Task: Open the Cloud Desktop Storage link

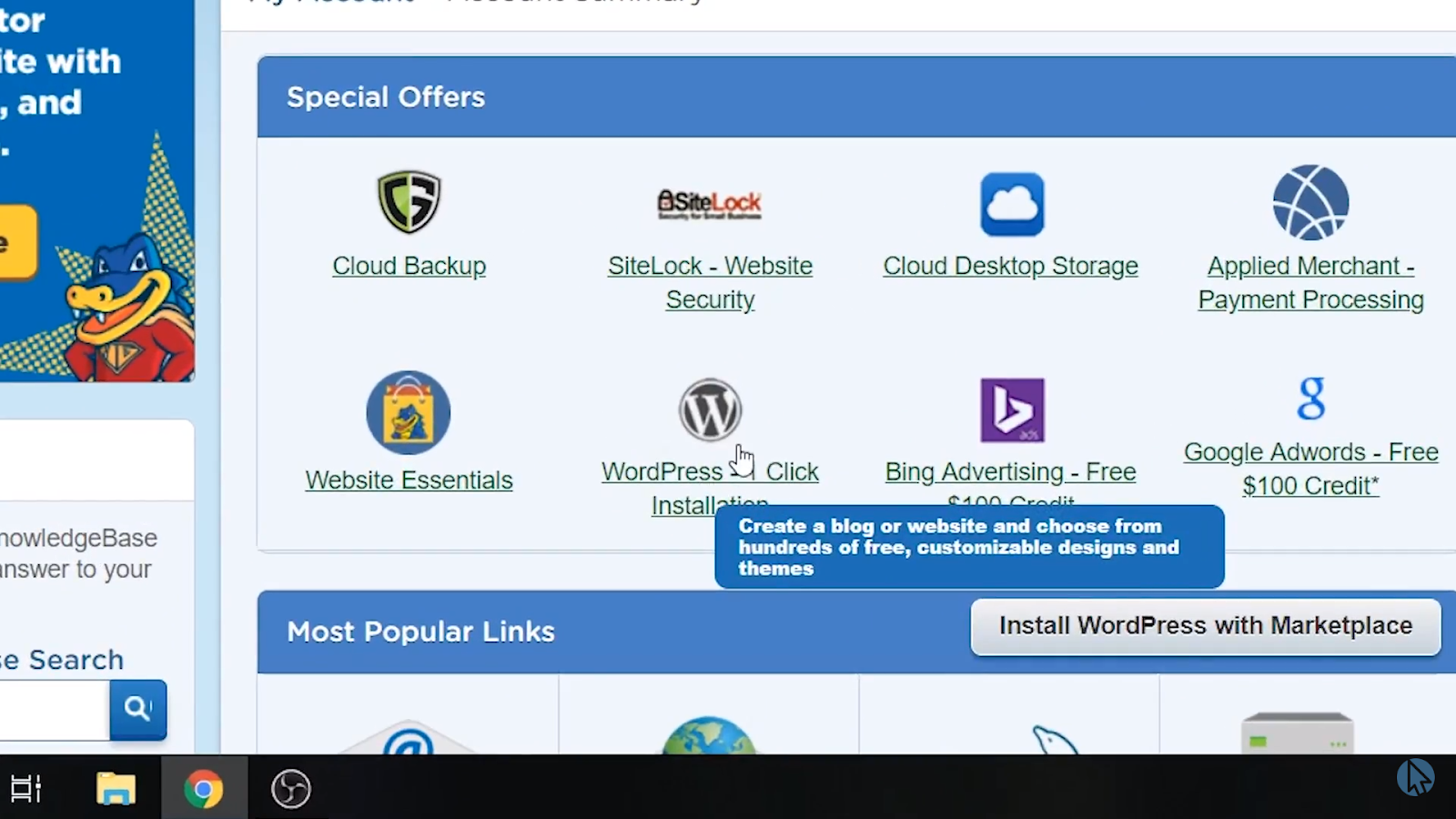Action: tap(1010, 266)
